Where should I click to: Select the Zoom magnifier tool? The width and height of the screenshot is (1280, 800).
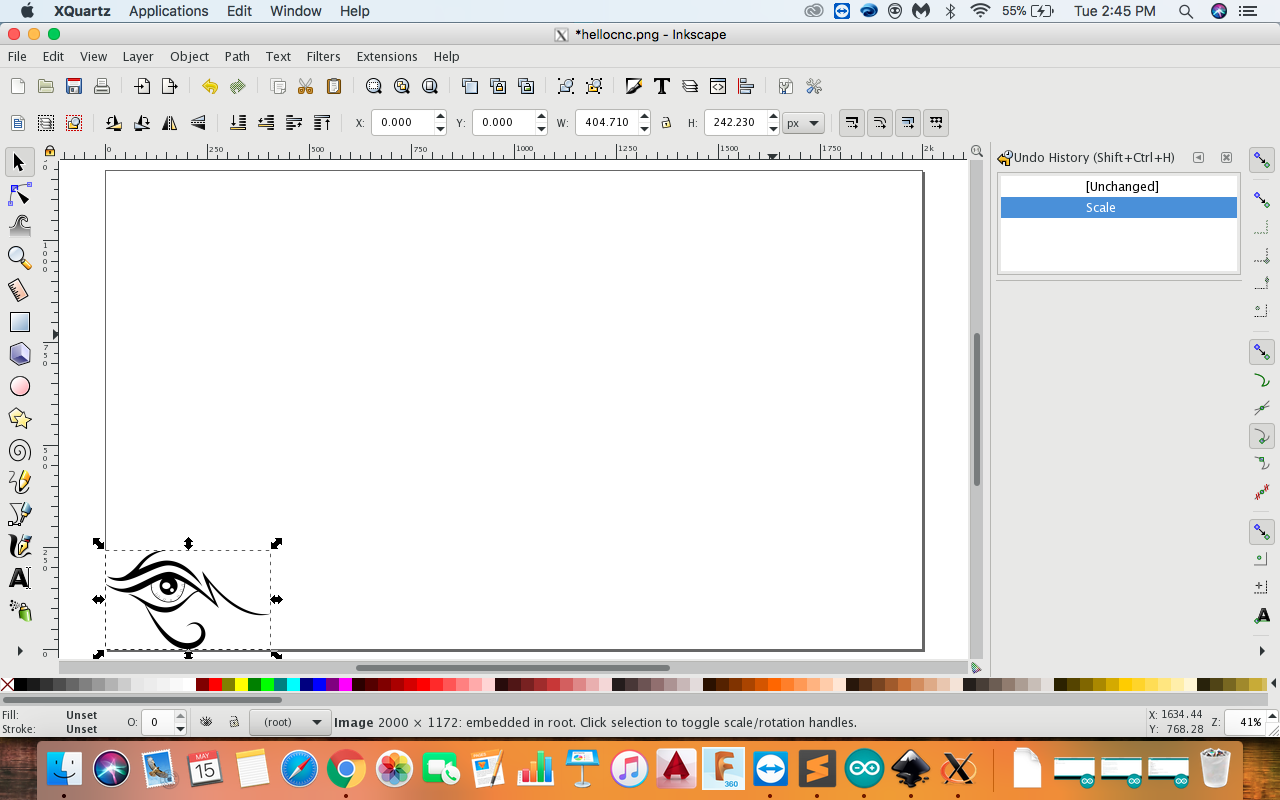pyautogui.click(x=19, y=257)
